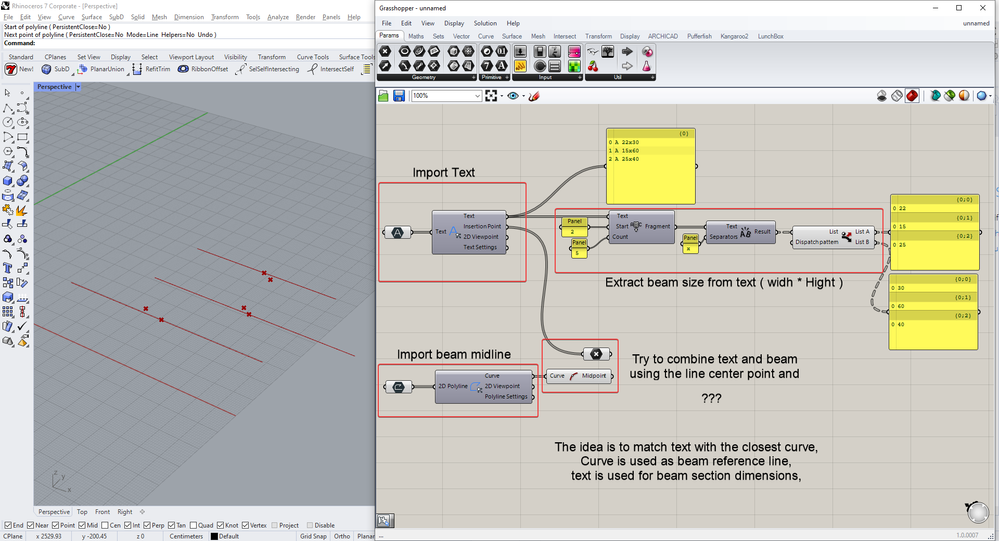Open the Curve tab in Grasshopper
This screenshot has height=541, width=999.
click(x=485, y=36)
